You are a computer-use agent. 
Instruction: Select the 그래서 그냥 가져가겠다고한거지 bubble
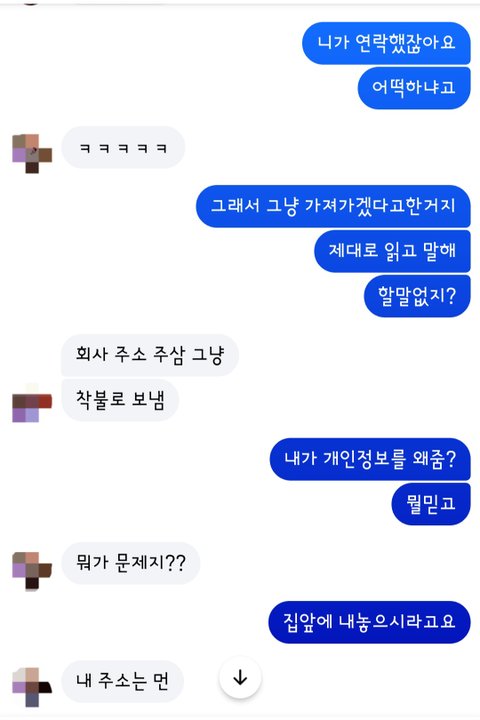pos(333,206)
